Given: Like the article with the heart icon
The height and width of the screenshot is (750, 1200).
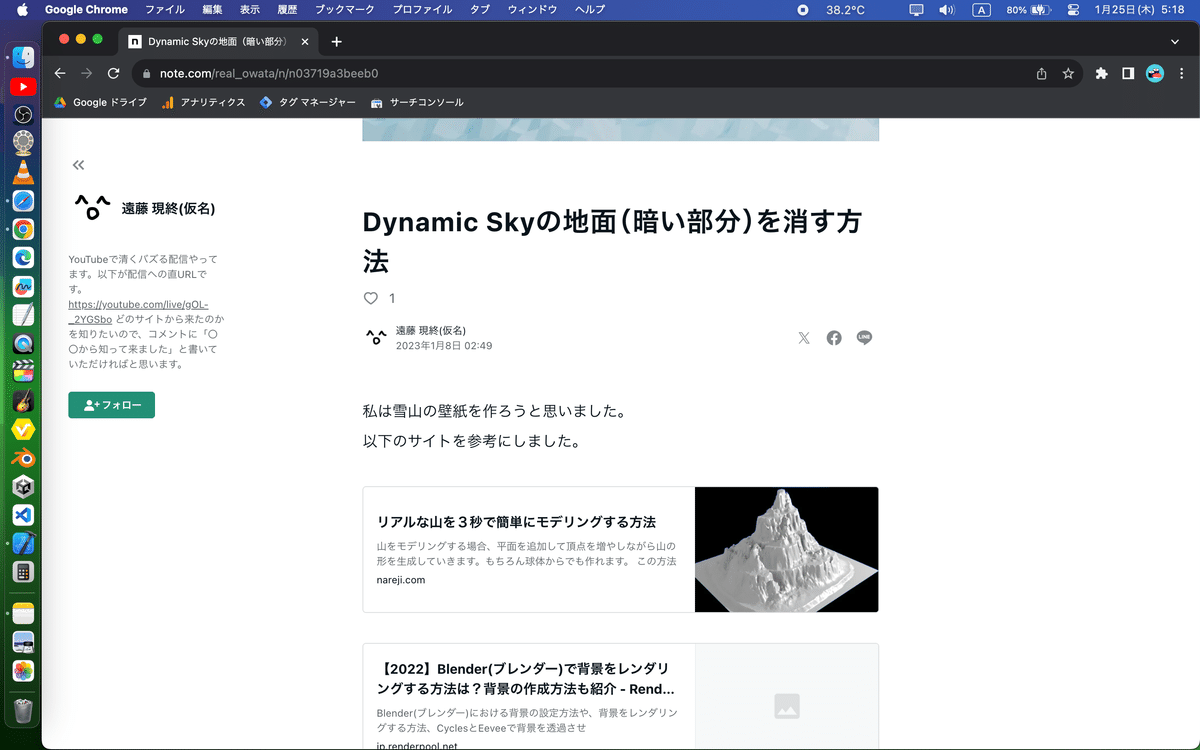Looking at the screenshot, I should coord(371,298).
